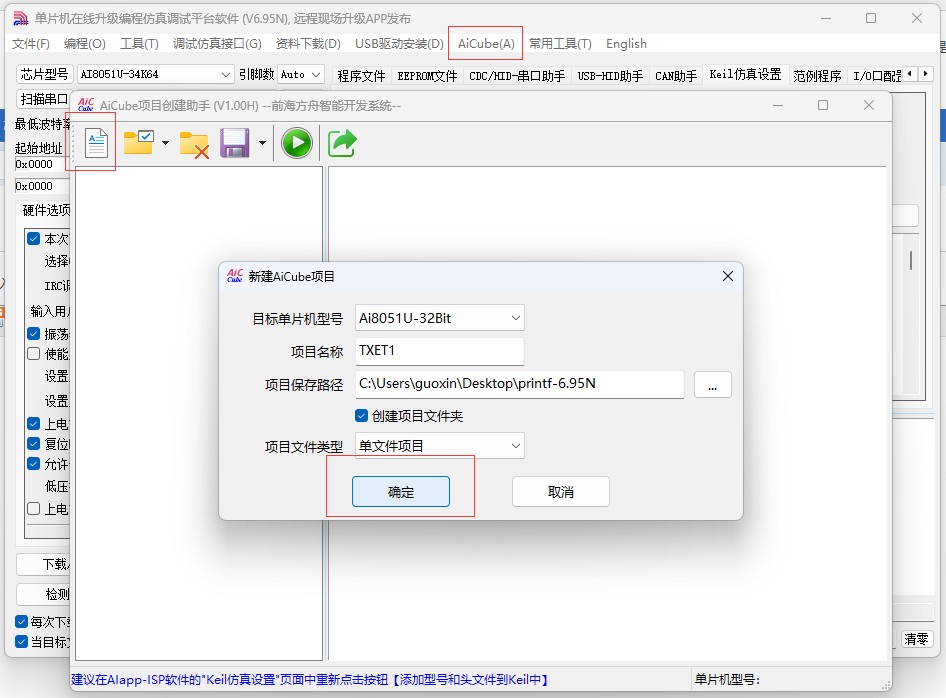
Task: Click the 确定 confirm button
Action: click(401, 492)
